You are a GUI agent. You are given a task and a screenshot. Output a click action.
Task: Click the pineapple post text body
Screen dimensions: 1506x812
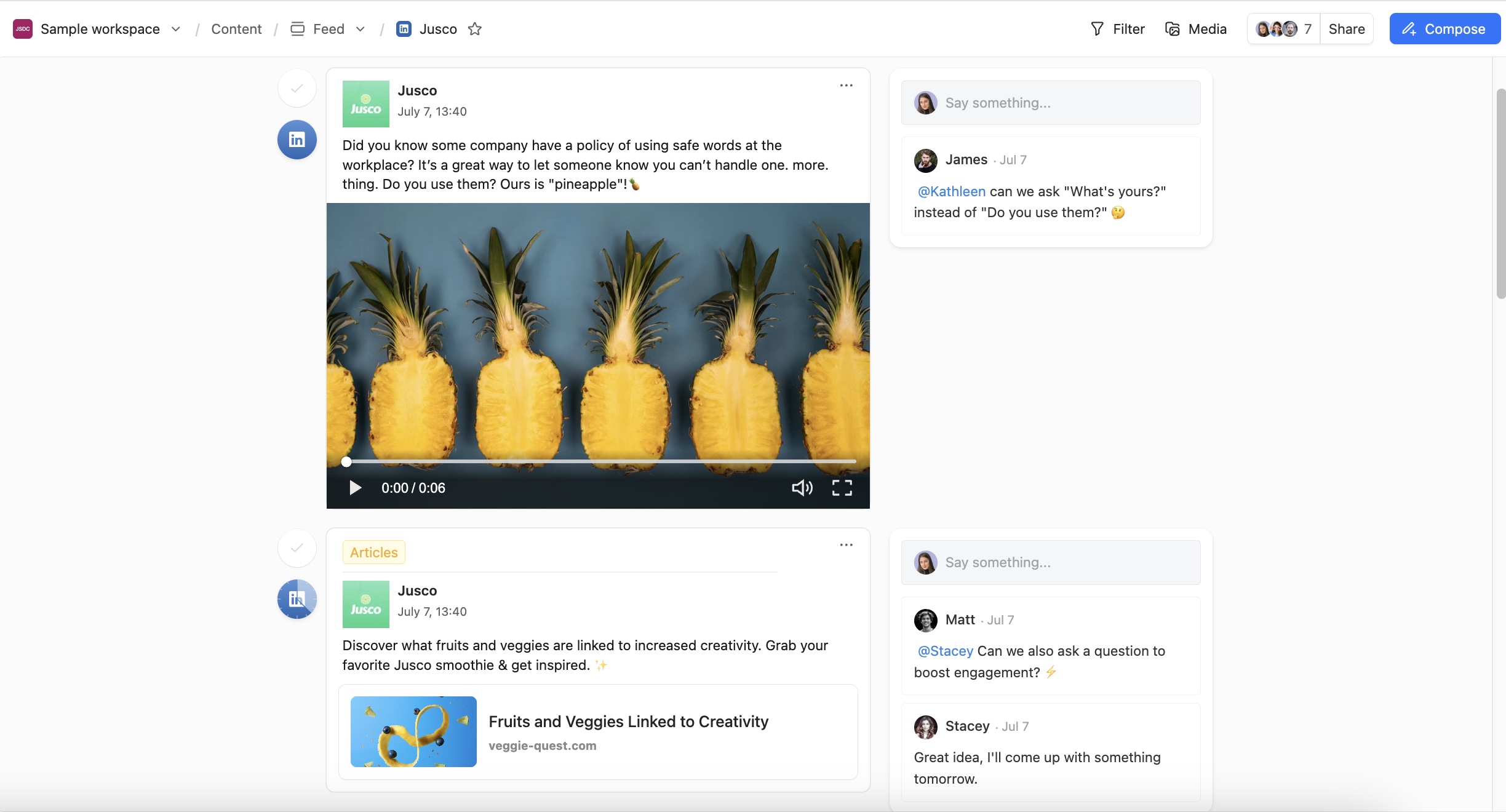(x=586, y=165)
